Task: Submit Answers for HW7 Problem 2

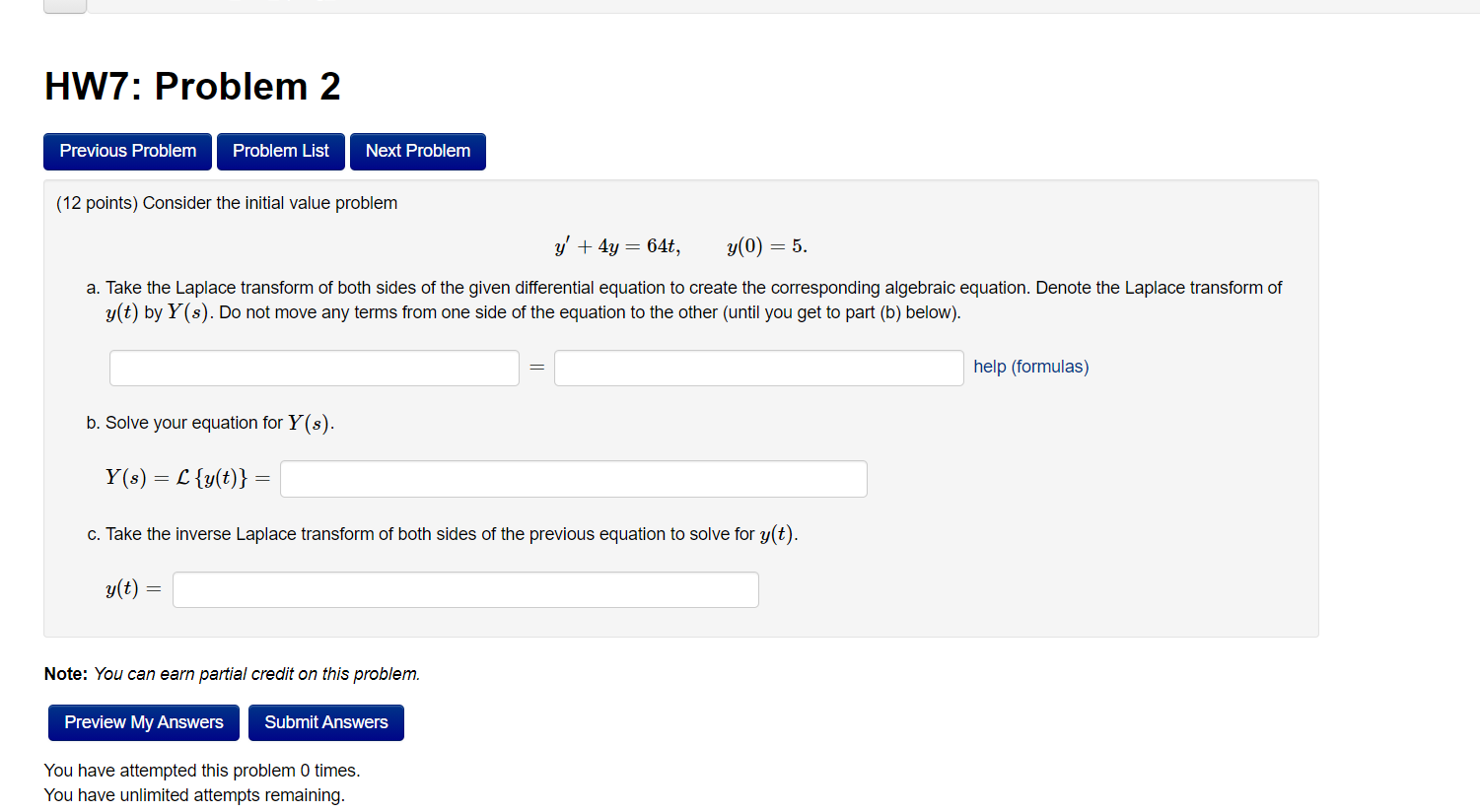Action: 325,722
